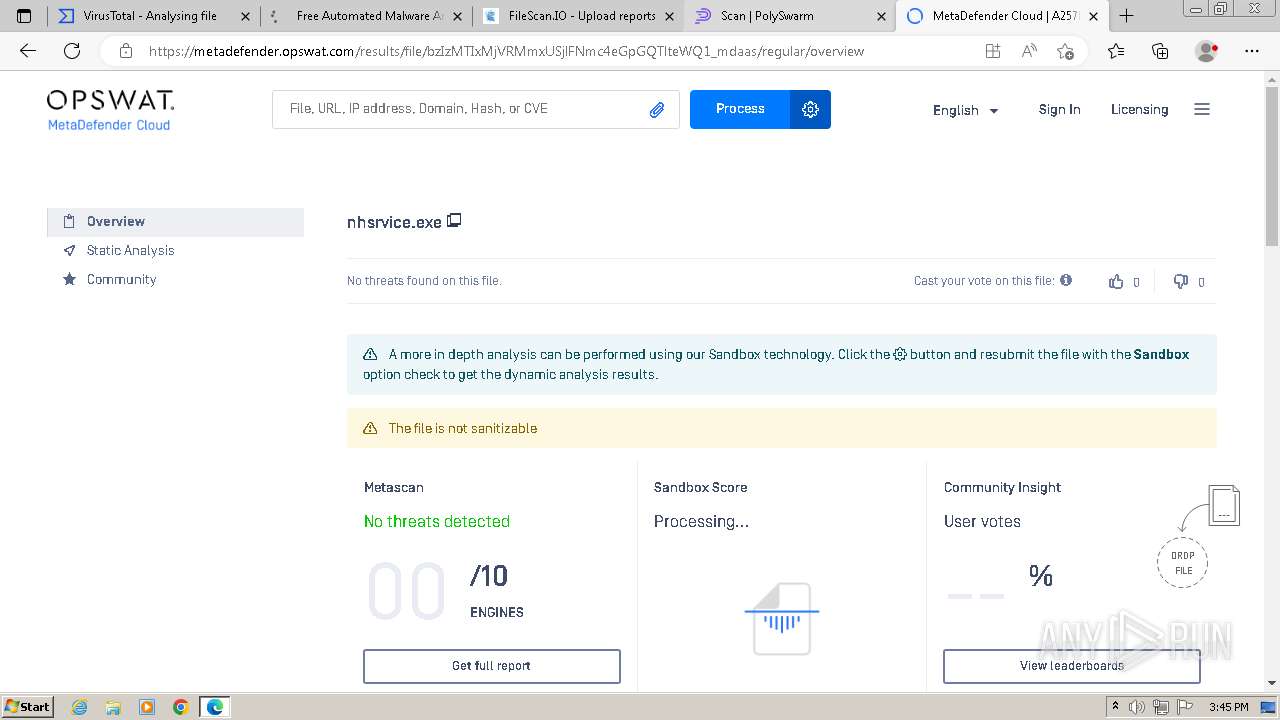Click the Start button
Viewport: 1280px width, 720px height.
point(27,707)
